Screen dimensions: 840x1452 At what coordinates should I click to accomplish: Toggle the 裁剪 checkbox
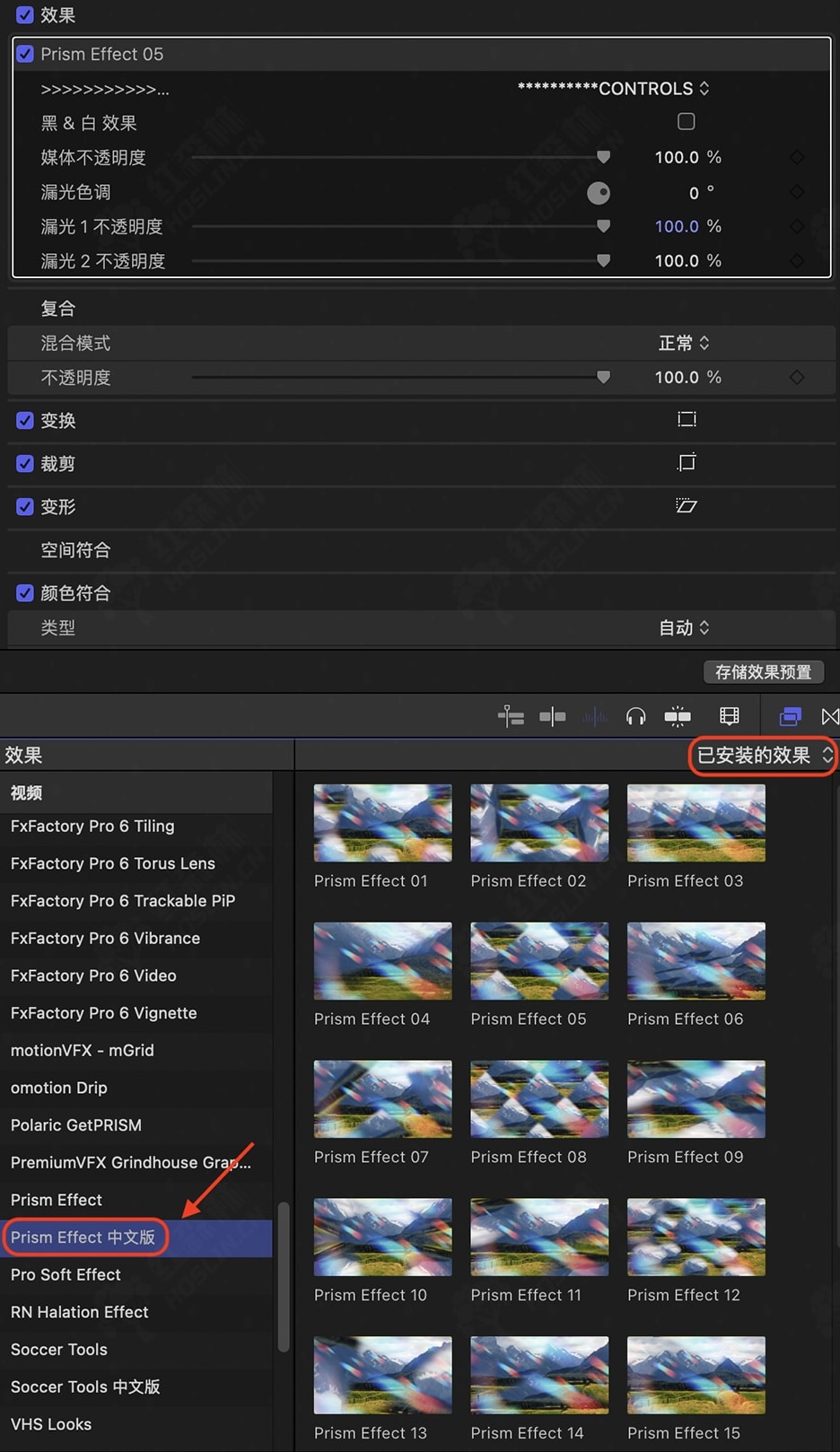25,463
